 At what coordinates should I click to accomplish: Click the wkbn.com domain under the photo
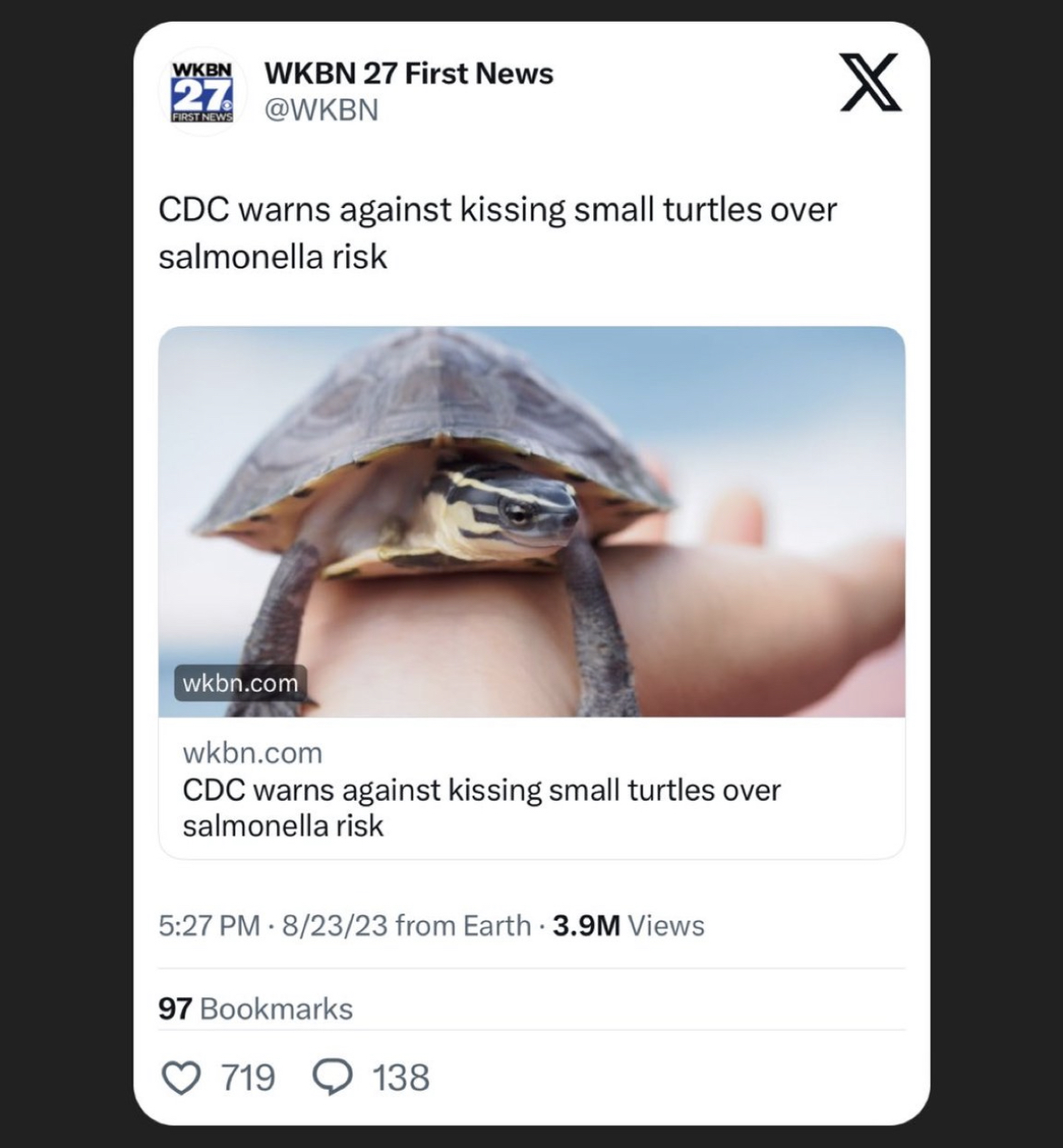253,753
